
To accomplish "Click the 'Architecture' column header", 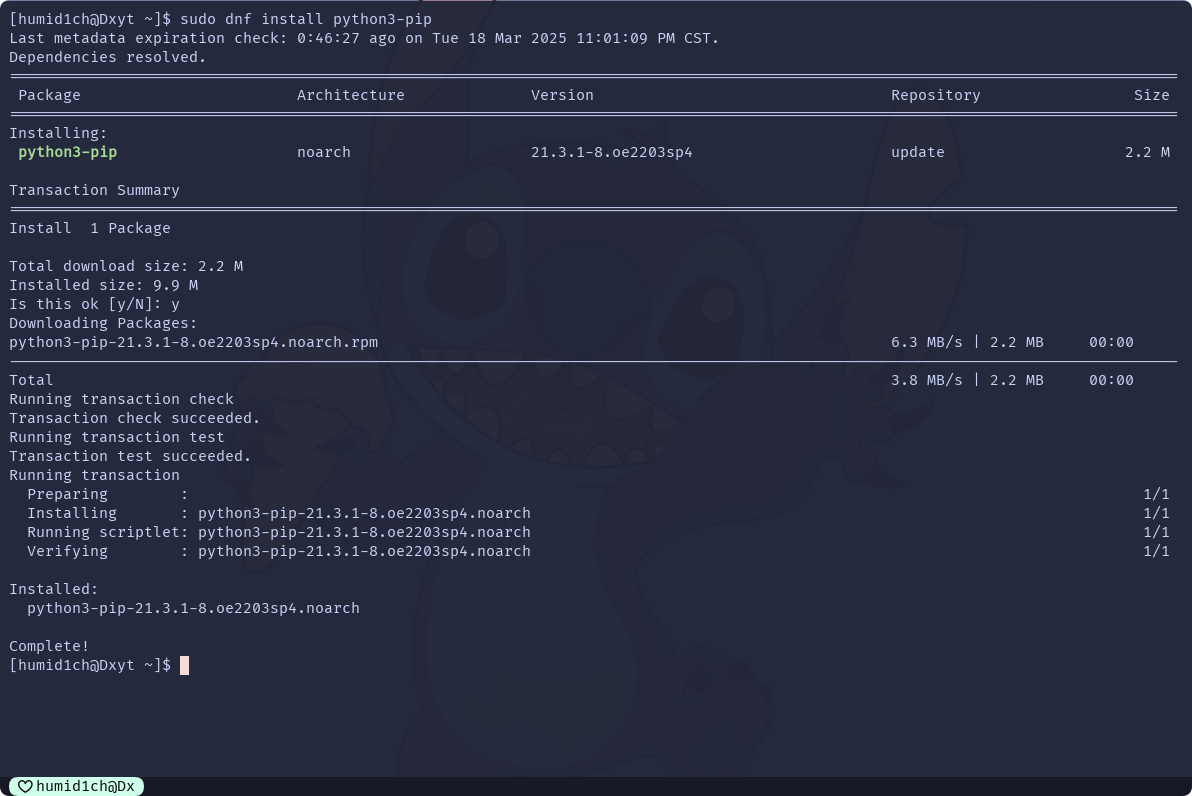I will (x=350, y=95).
